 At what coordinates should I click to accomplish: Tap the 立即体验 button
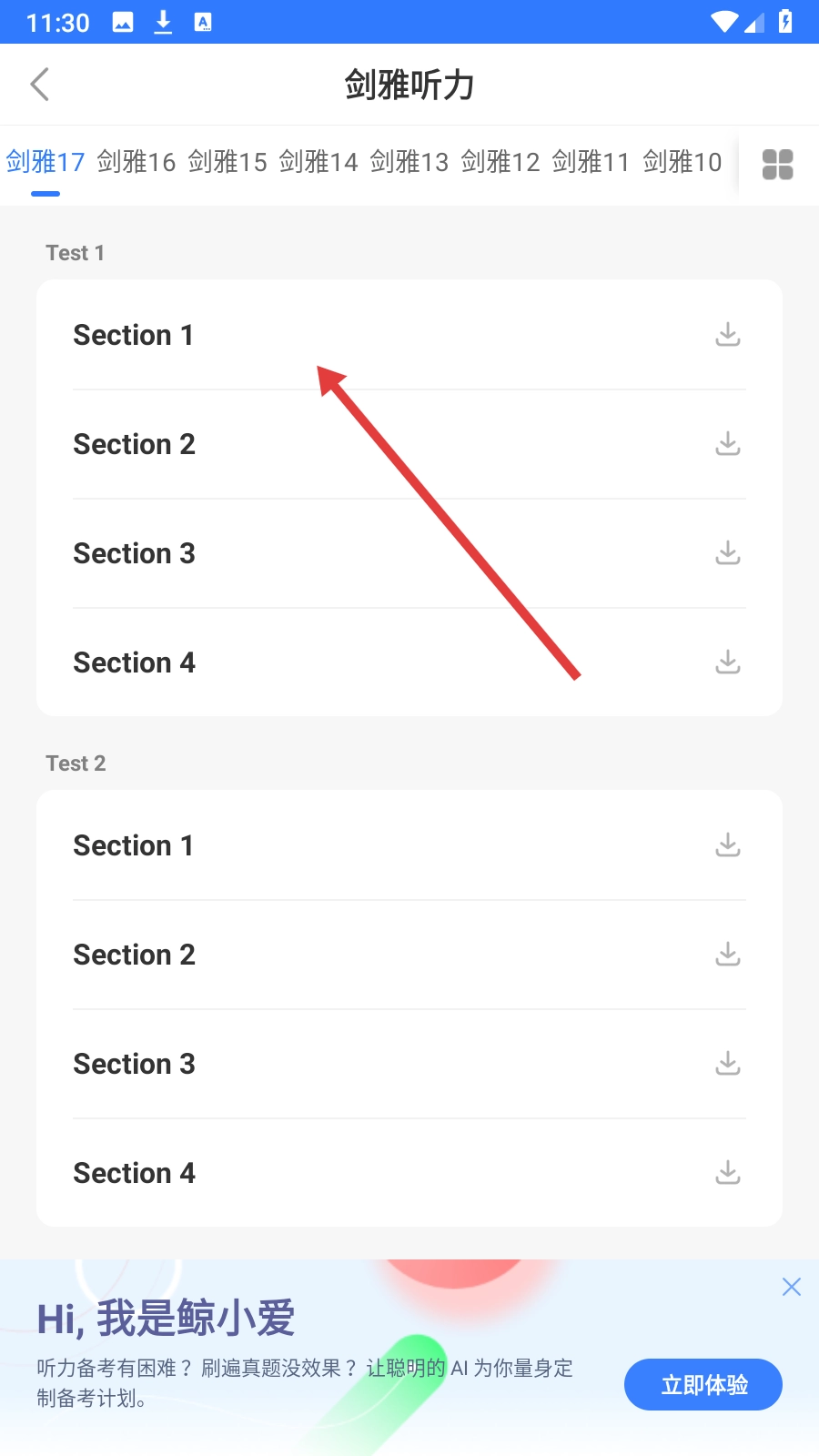[703, 1384]
